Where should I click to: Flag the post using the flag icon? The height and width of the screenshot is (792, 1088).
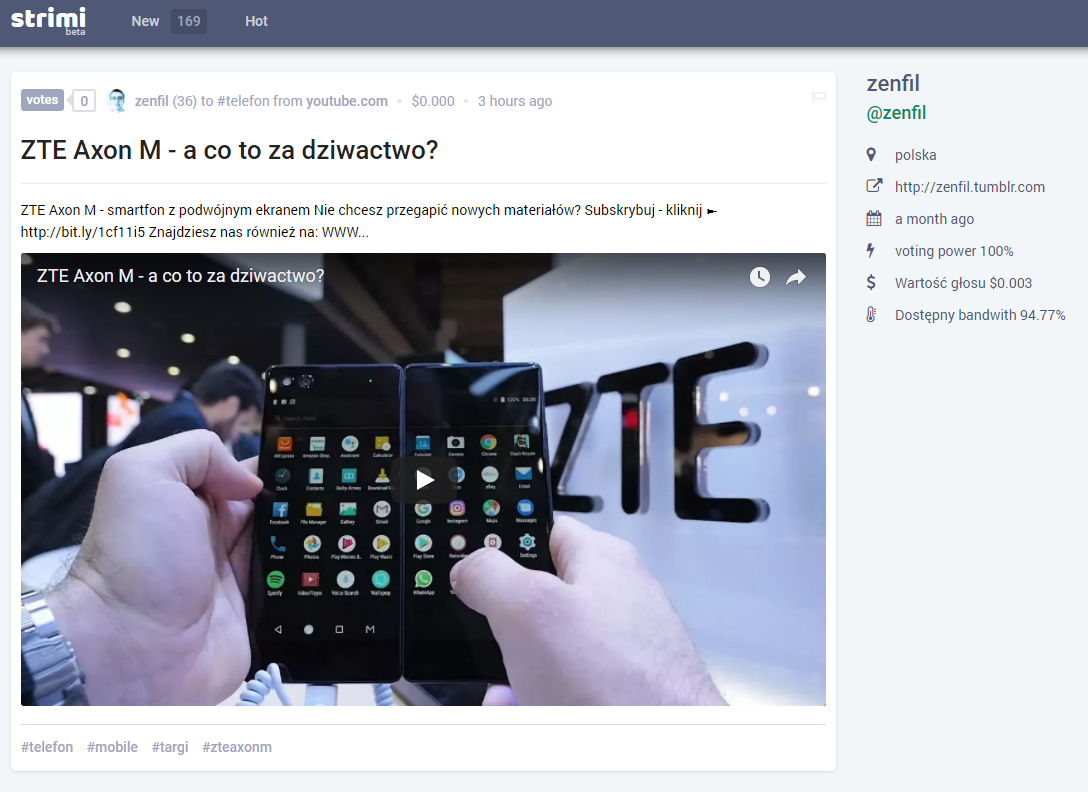click(x=819, y=97)
